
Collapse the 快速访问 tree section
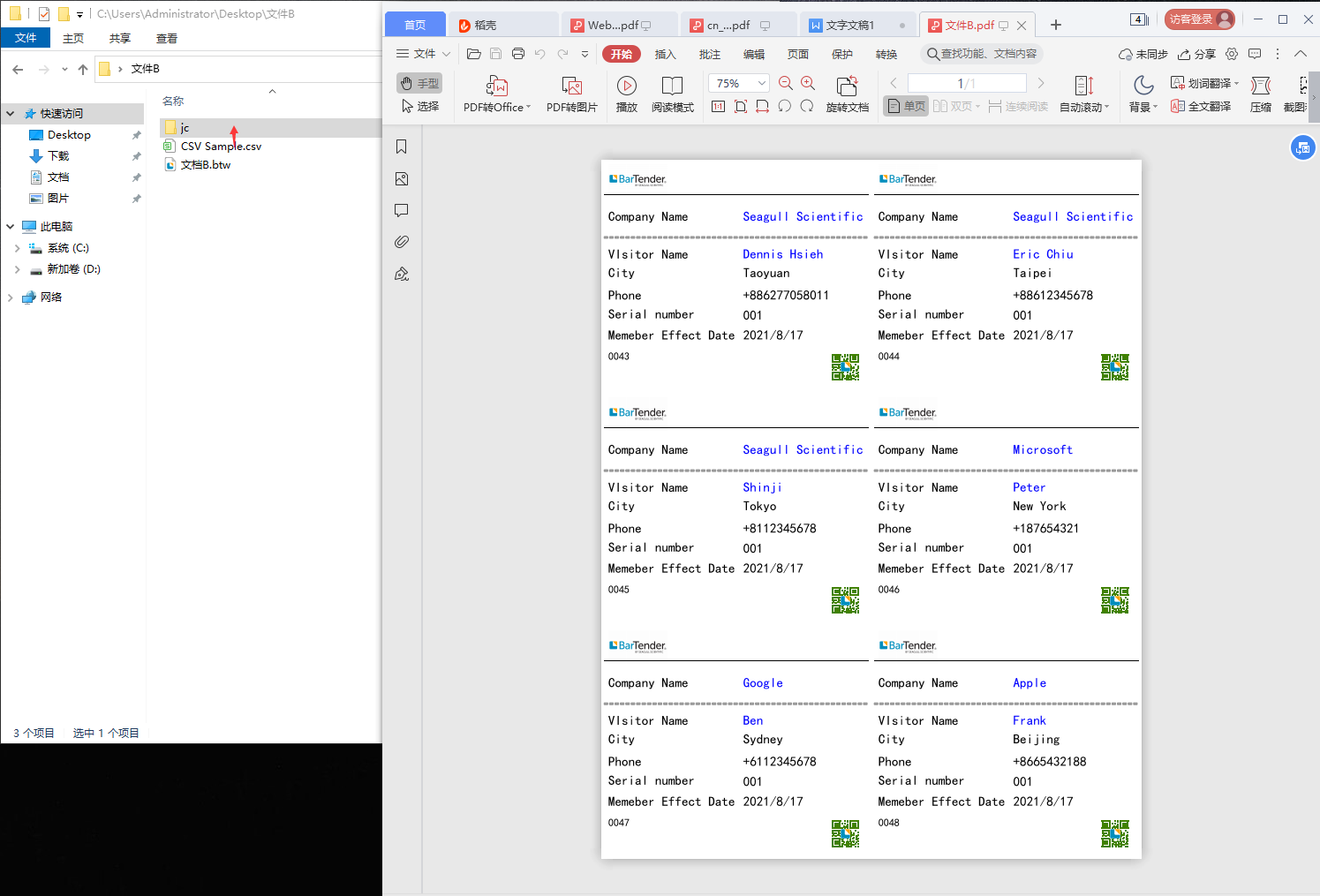[x=11, y=114]
